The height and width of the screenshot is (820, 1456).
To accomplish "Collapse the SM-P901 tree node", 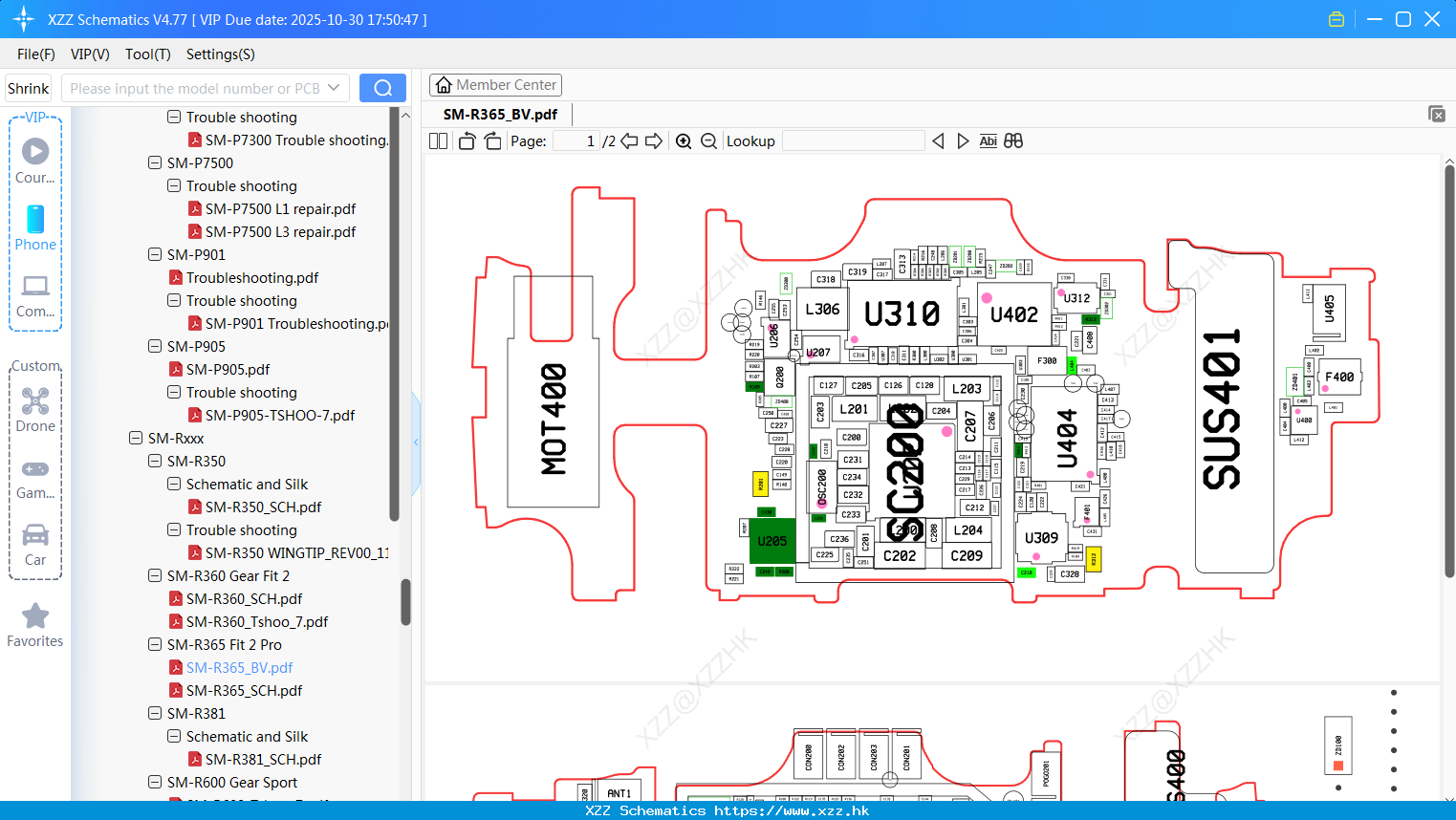I will (x=155, y=255).
